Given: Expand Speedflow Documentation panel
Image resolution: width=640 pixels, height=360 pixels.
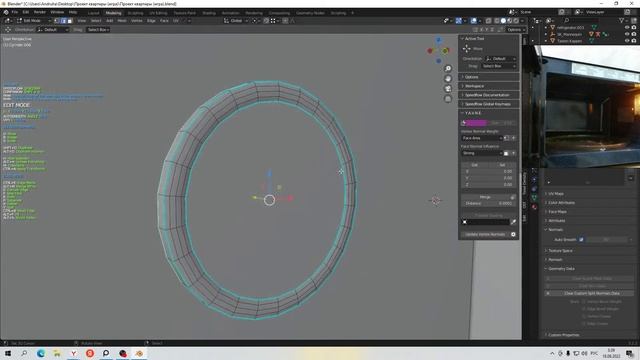Looking at the screenshot, I should (x=489, y=95).
